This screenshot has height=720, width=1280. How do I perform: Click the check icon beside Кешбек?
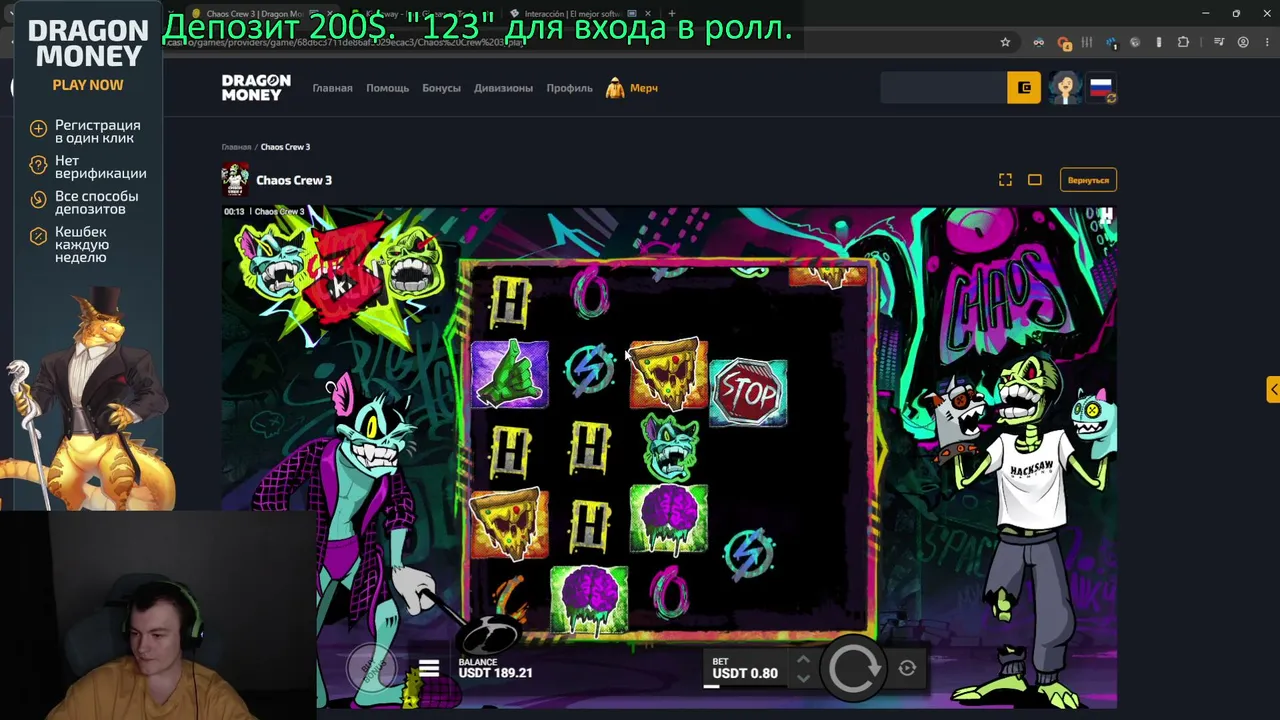[x=38, y=236]
